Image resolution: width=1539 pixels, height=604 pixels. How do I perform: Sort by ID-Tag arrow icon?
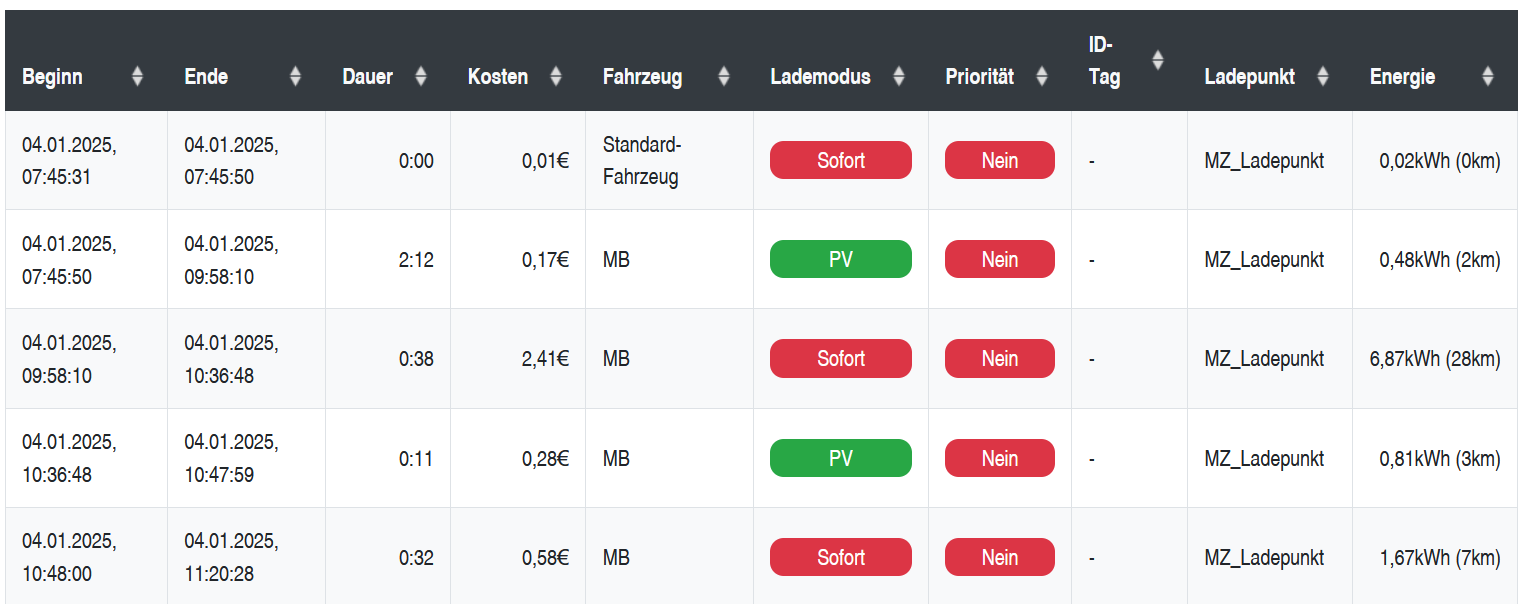(x=1158, y=60)
